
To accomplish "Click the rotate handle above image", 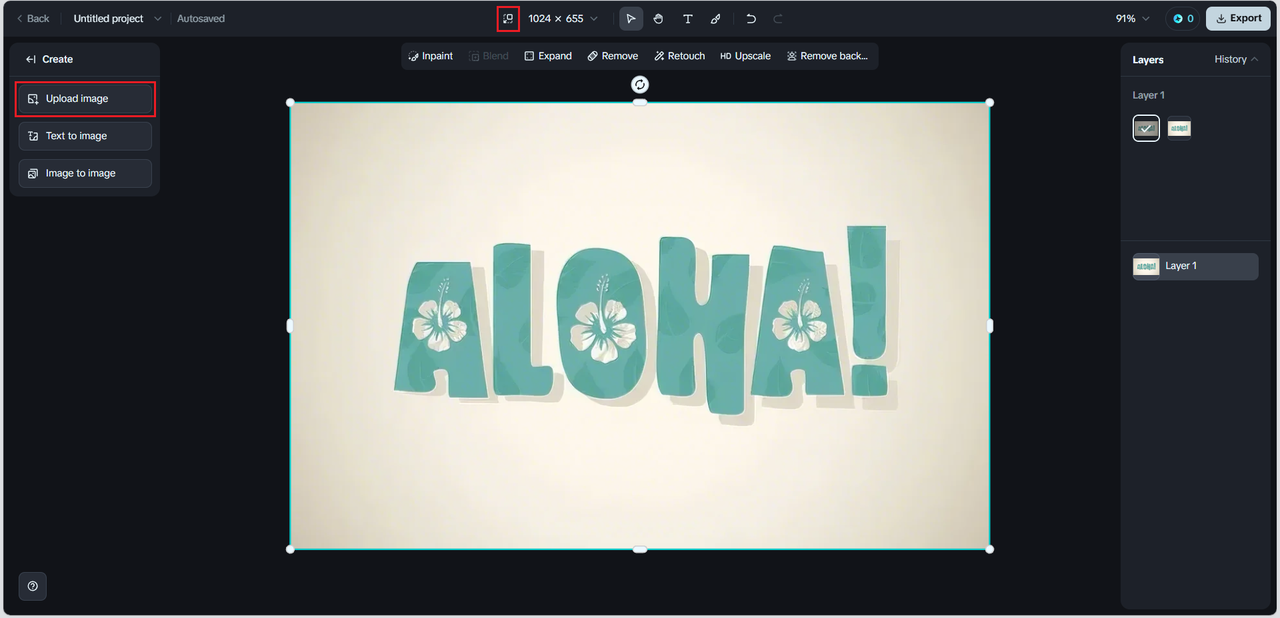I will point(640,85).
